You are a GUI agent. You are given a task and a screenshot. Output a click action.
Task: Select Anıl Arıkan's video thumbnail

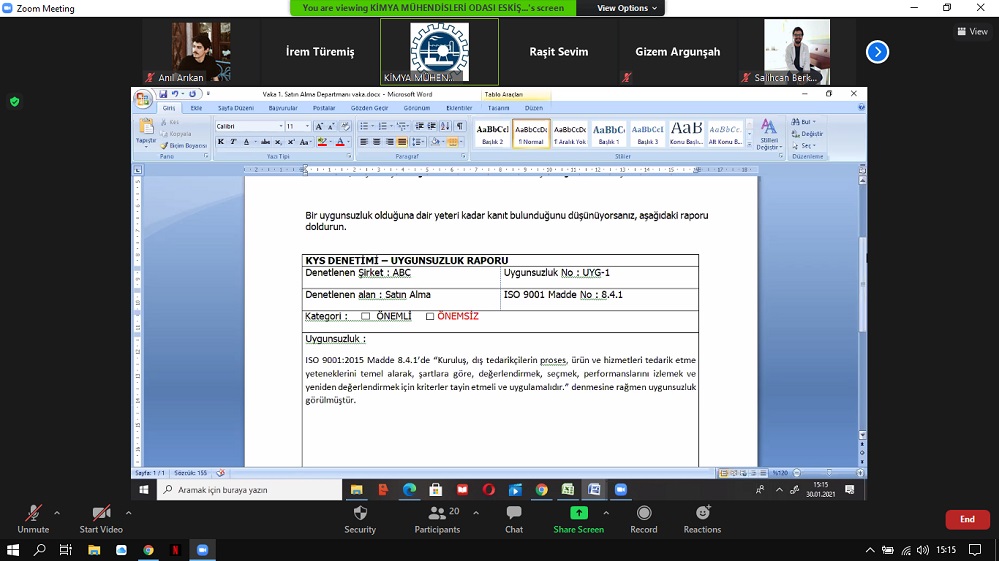point(200,52)
